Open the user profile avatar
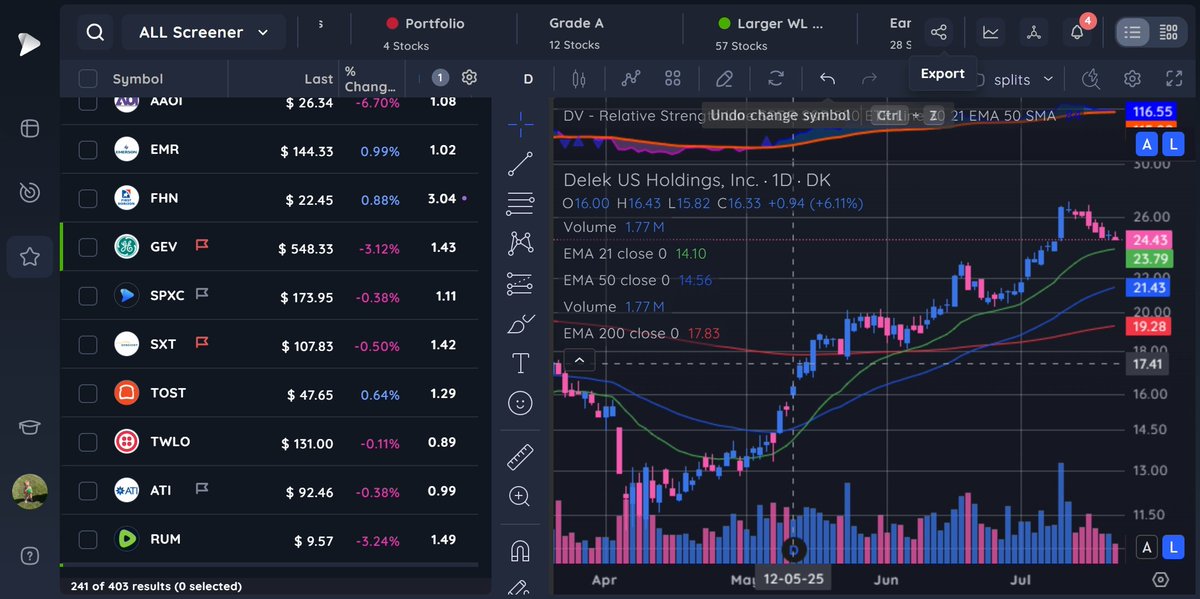The height and width of the screenshot is (599, 1200). [30, 492]
